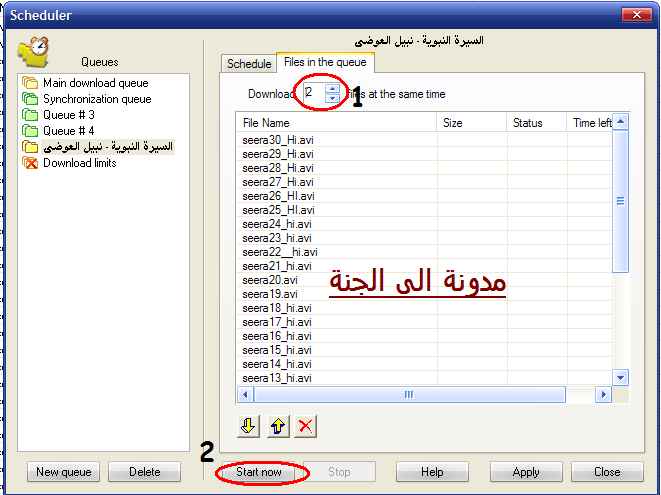Click horizontal scrollbar left arrow
Viewport: 661px width, 495px height.
pyautogui.click(x=245, y=395)
